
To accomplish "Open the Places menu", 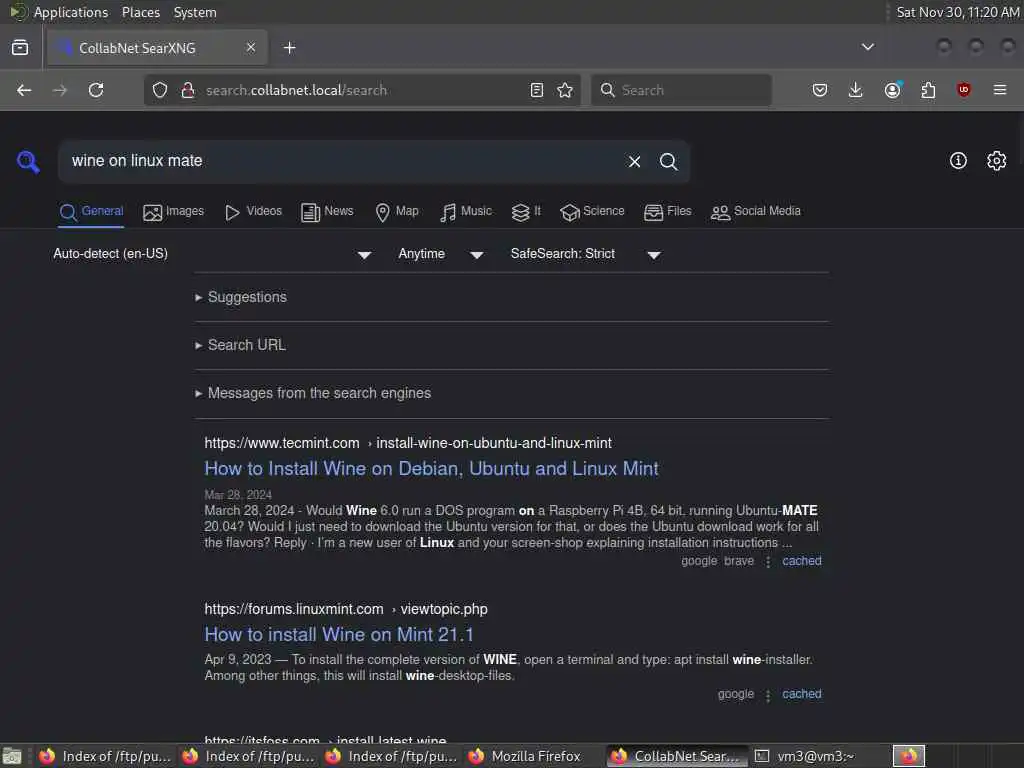I will coord(141,12).
